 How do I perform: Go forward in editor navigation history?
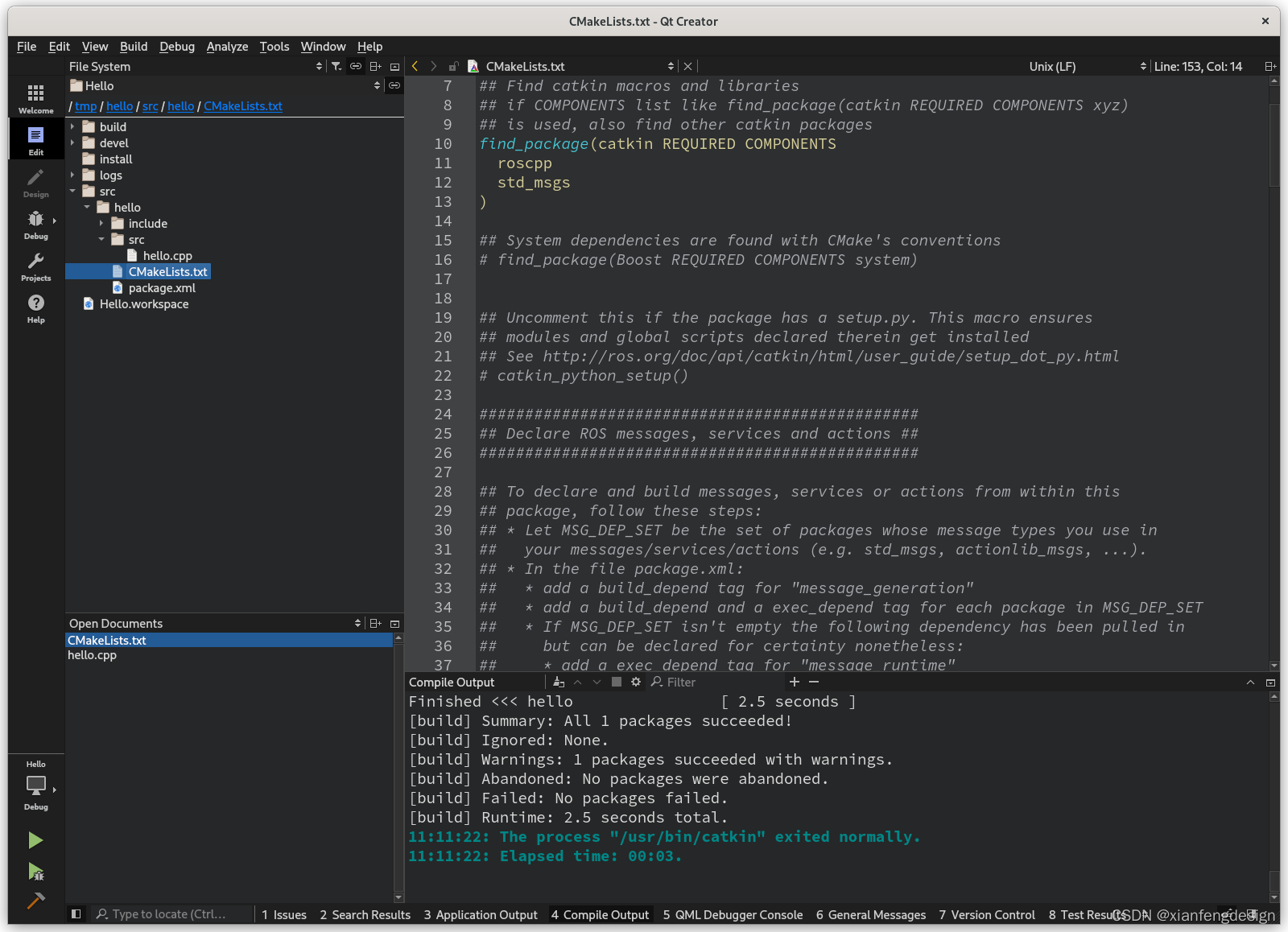pyautogui.click(x=434, y=66)
